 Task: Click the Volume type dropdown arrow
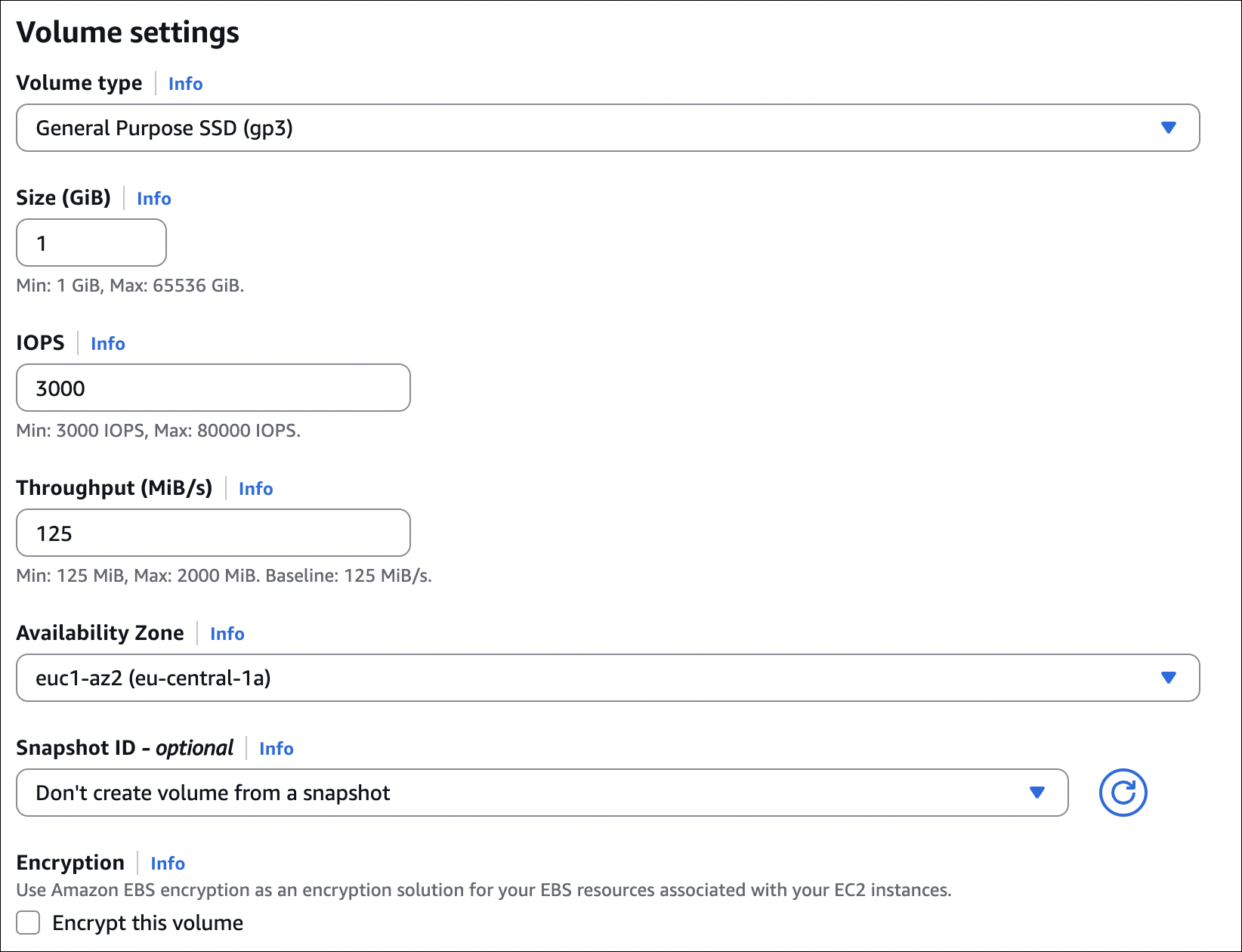pyautogui.click(x=1168, y=128)
